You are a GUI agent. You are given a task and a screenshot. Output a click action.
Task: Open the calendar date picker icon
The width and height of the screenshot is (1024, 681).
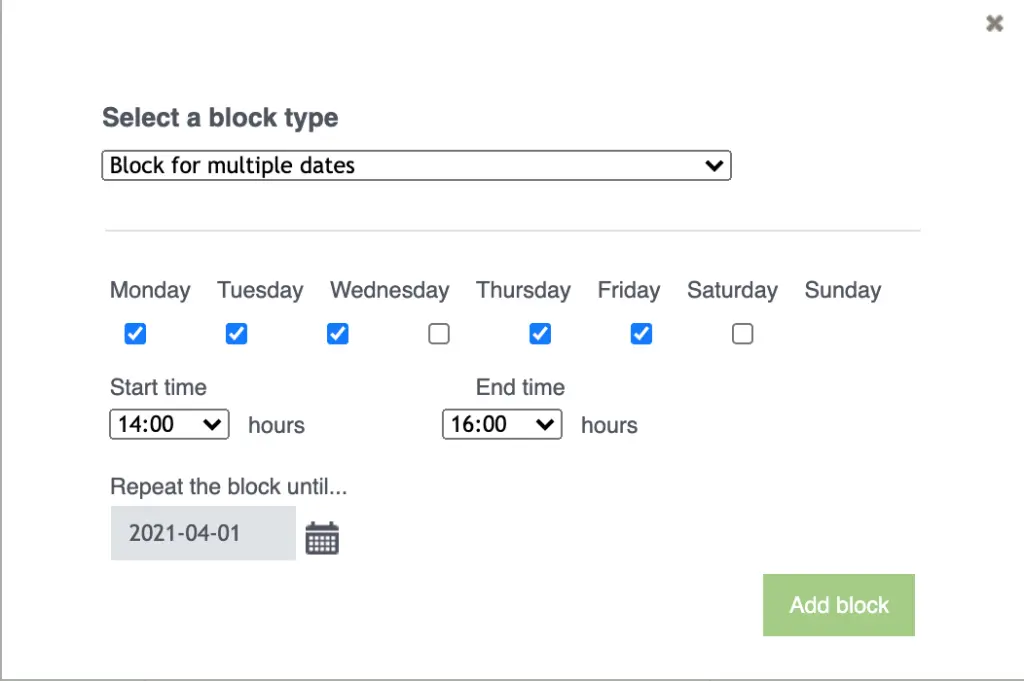point(322,538)
